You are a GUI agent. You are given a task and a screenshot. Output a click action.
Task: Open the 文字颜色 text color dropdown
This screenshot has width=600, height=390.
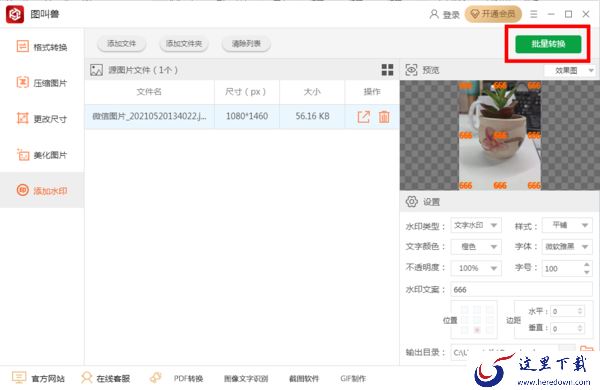[x=476, y=247]
